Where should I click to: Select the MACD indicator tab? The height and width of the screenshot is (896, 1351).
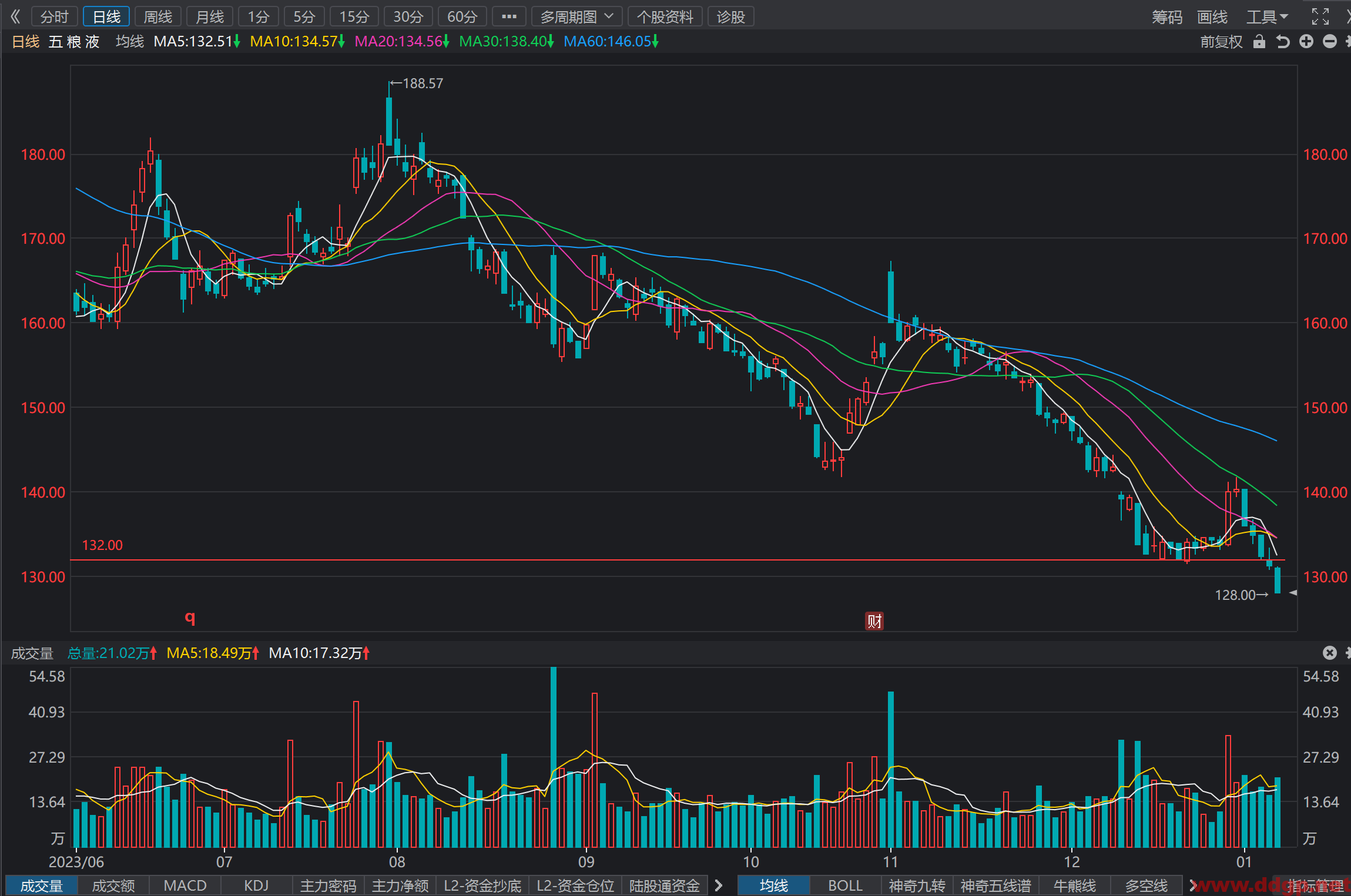[185, 885]
